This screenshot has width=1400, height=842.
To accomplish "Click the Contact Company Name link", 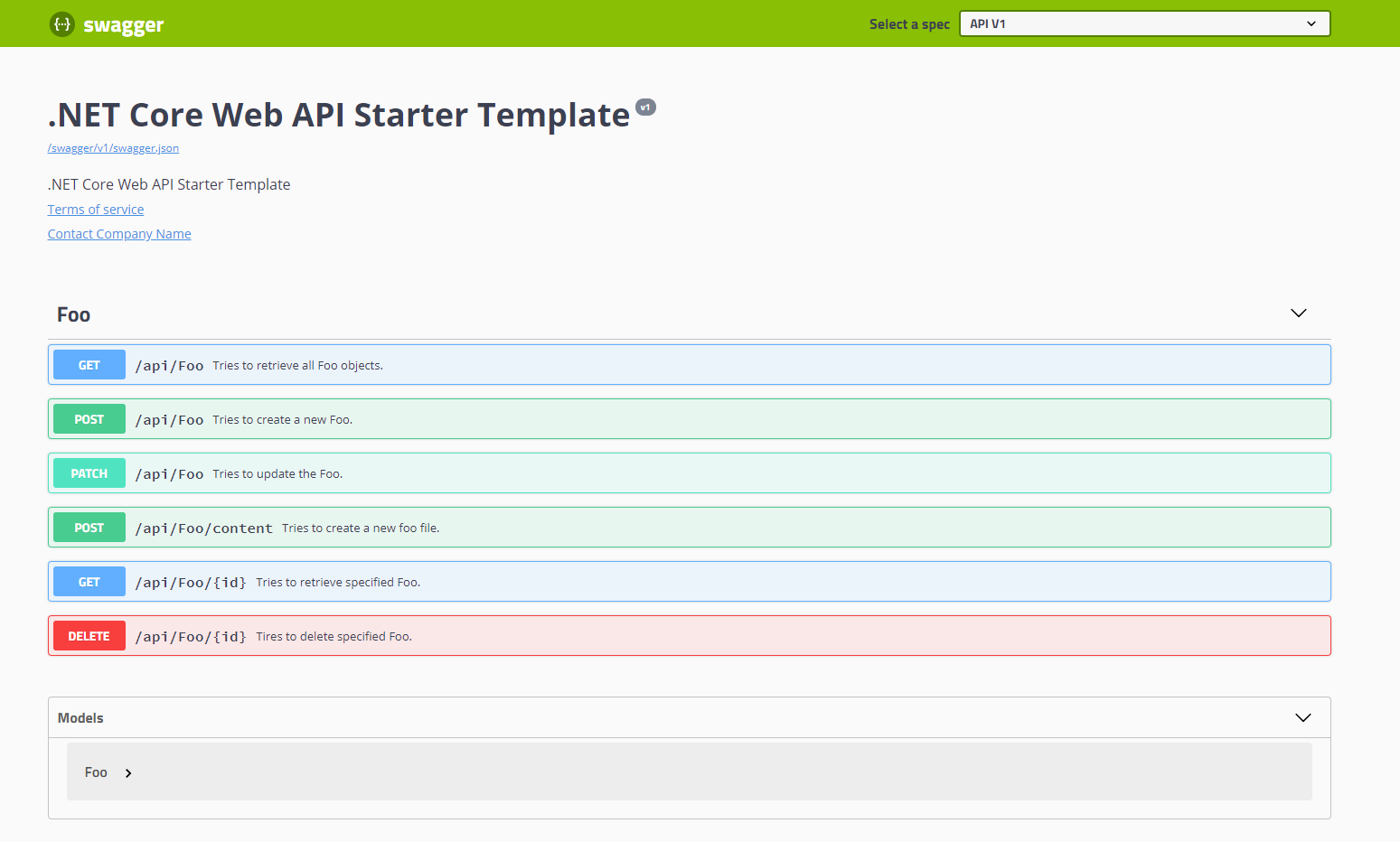I will (x=119, y=234).
